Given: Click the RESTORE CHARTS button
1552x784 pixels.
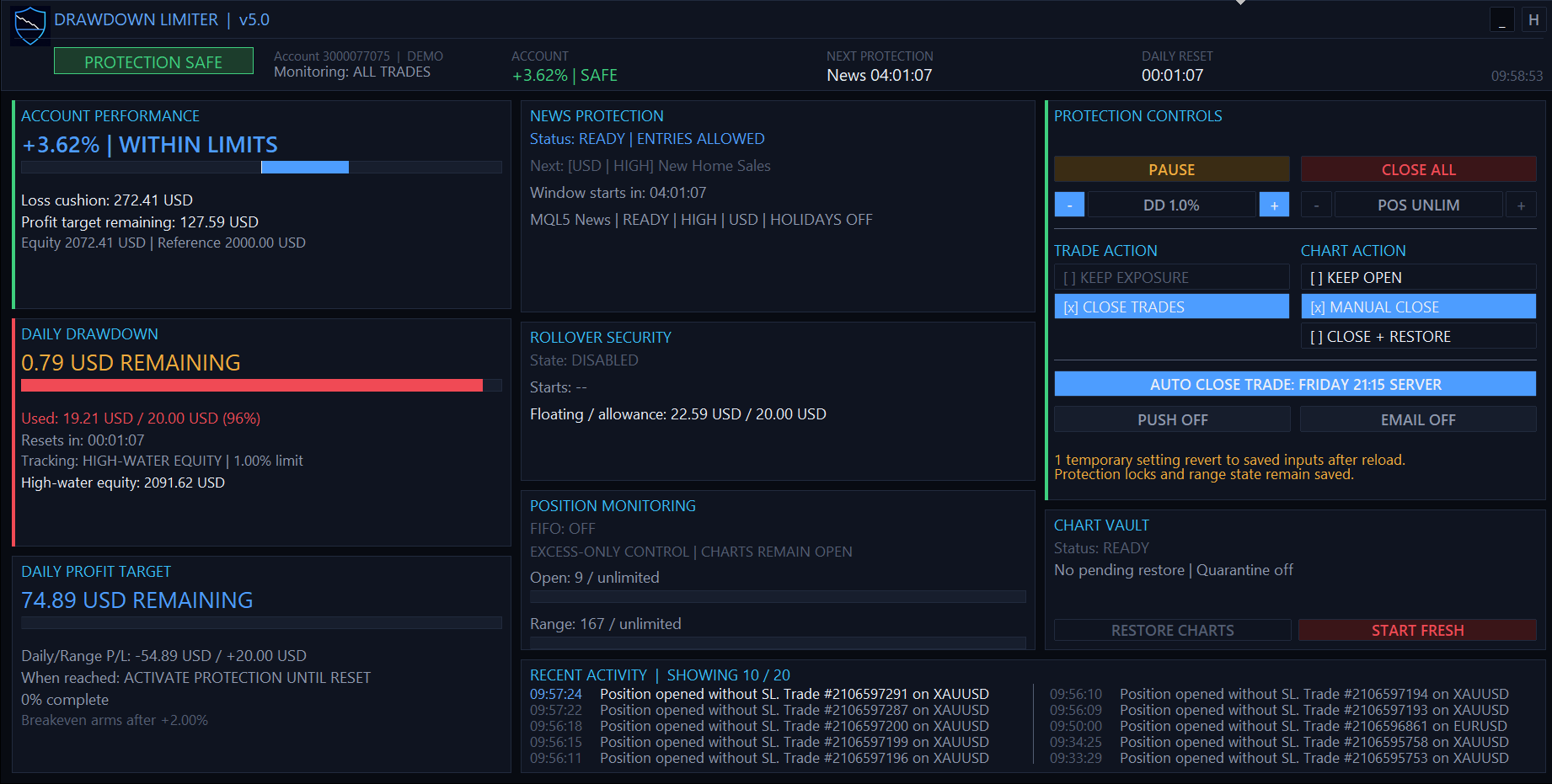Looking at the screenshot, I should [x=1172, y=630].
